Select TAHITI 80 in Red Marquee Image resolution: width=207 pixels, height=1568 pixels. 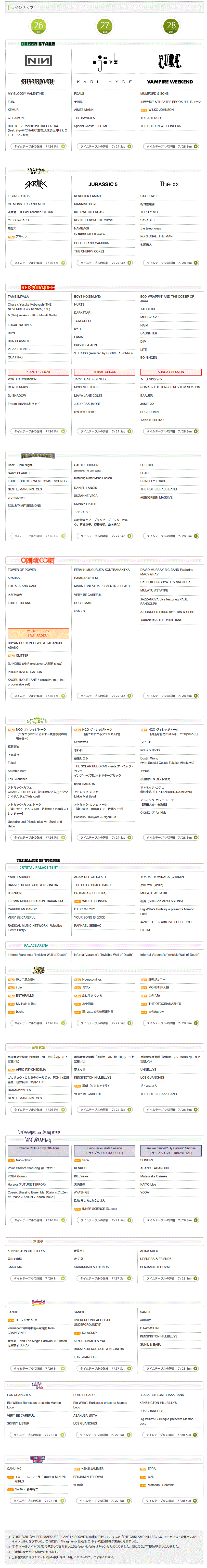148,309
